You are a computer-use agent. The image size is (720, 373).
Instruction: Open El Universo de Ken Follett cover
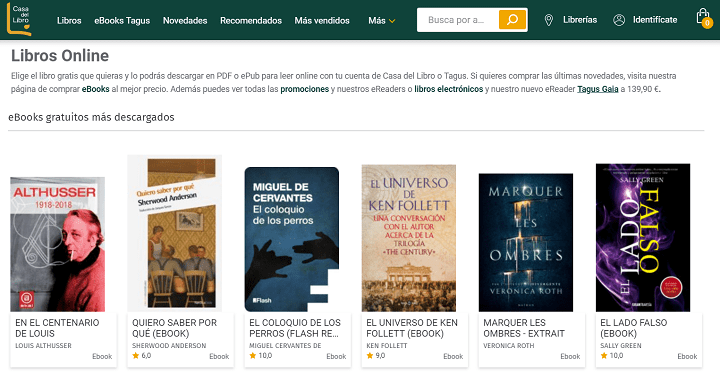tap(409, 238)
